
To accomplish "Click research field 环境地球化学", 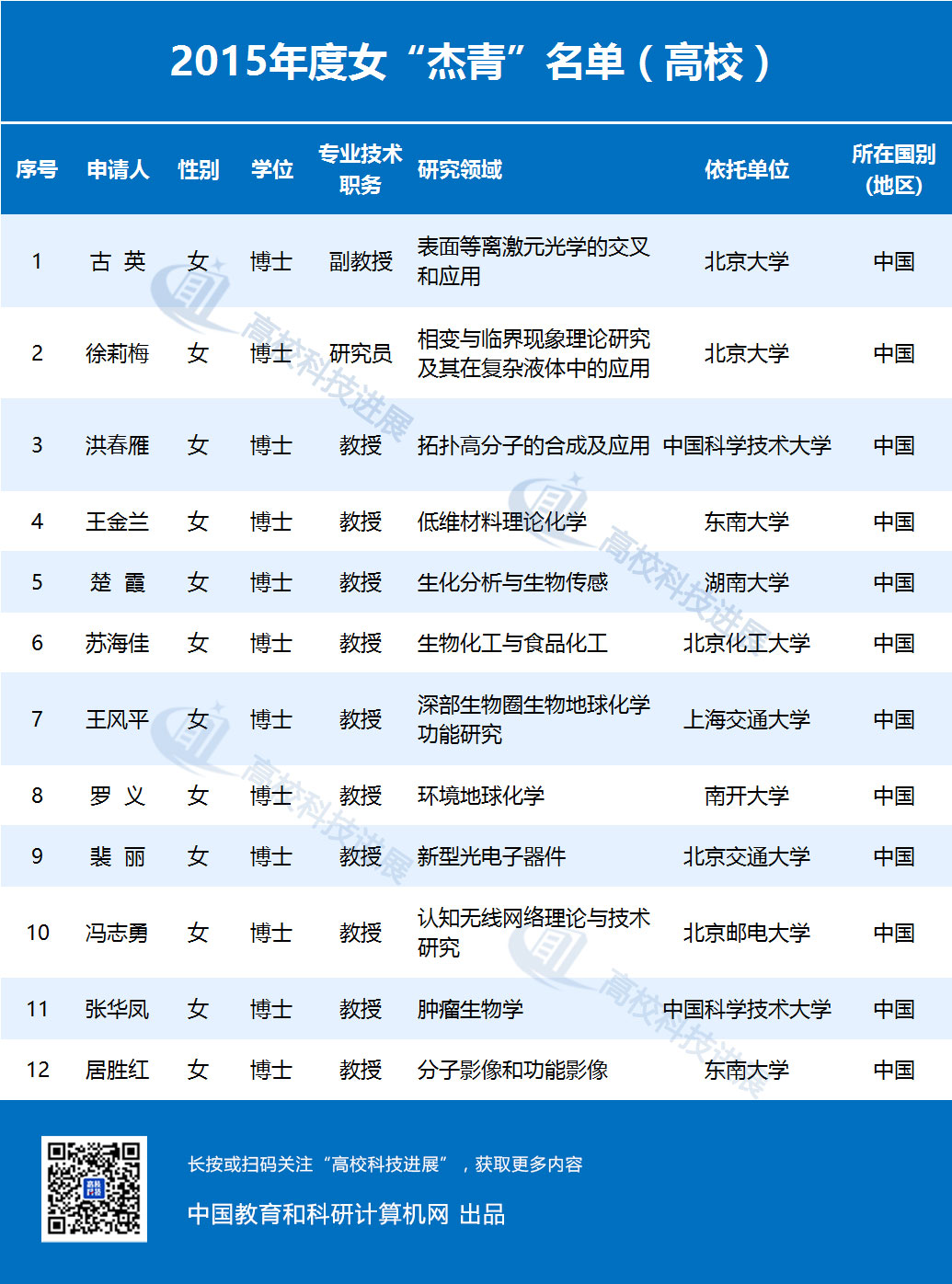I will click(480, 797).
